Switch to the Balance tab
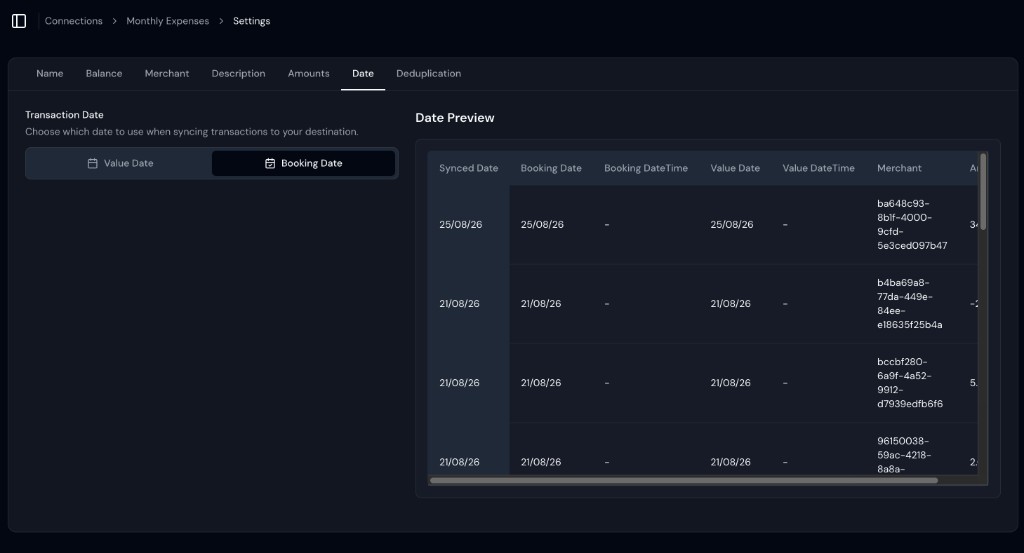 click(104, 73)
